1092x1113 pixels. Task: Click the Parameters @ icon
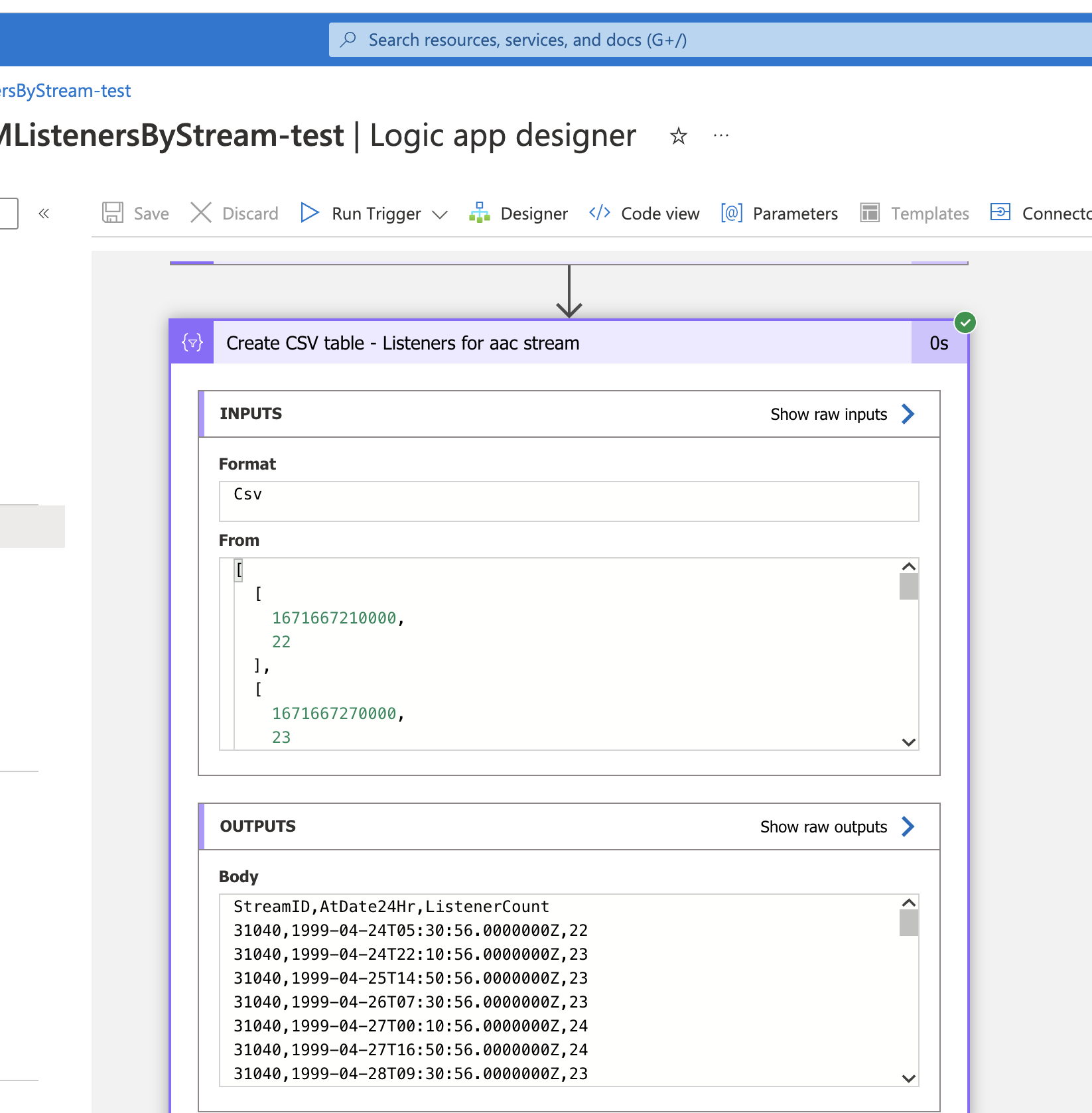(732, 213)
